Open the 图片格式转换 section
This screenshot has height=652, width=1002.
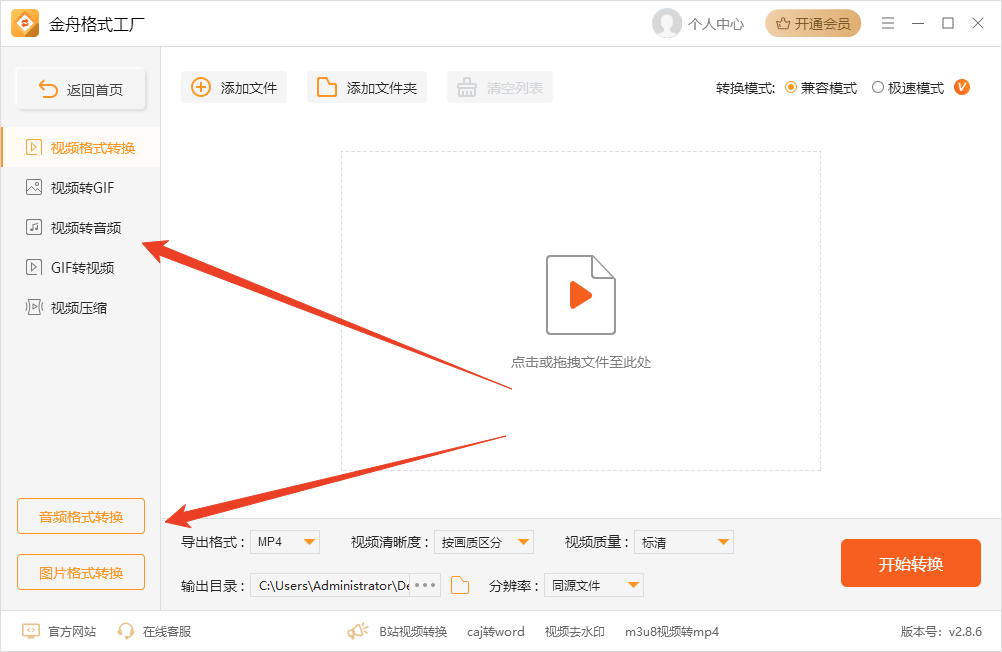tap(80, 572)
